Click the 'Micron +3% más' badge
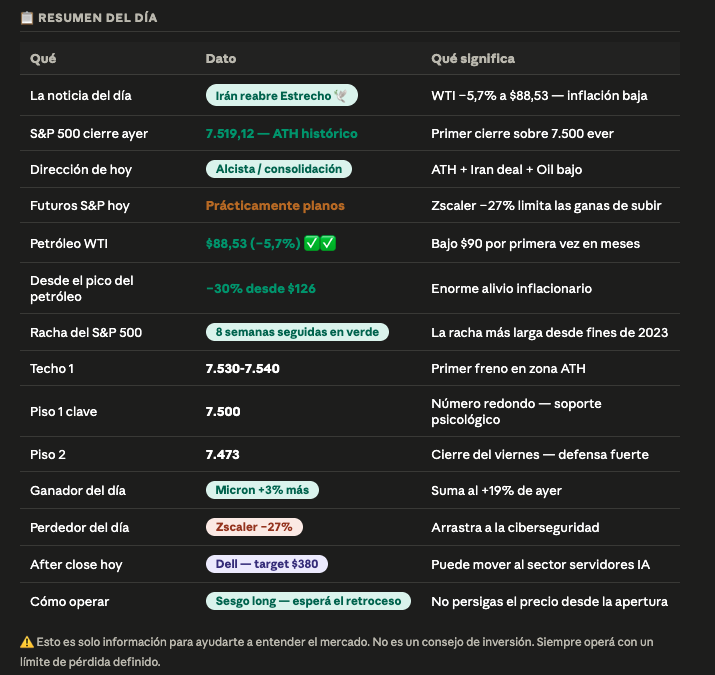Image resolution: width=715 pixels, height=675 pixels. coord(262,490)
